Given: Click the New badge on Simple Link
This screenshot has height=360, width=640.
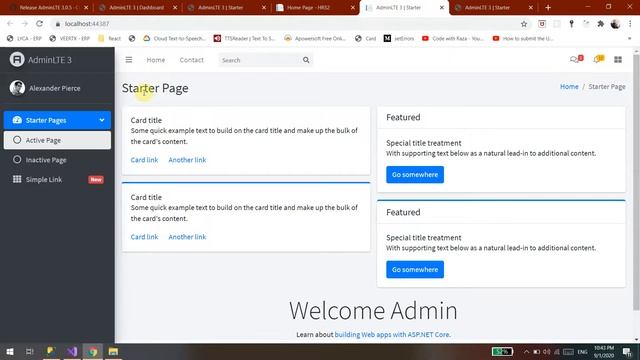Looking at the screenshot, I should click(96, 180).
